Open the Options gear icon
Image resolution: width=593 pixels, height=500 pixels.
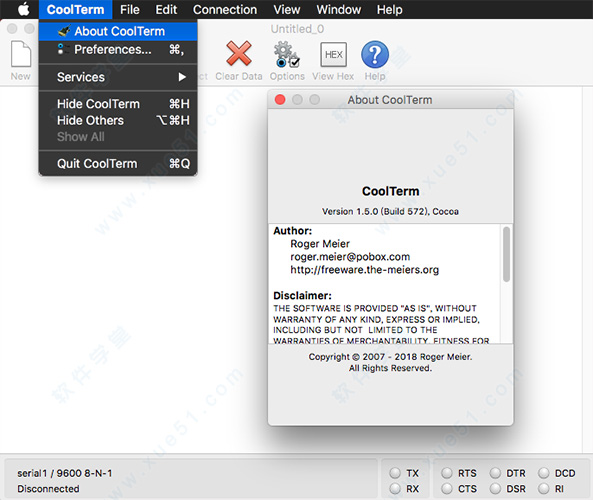tap(287, 54)
